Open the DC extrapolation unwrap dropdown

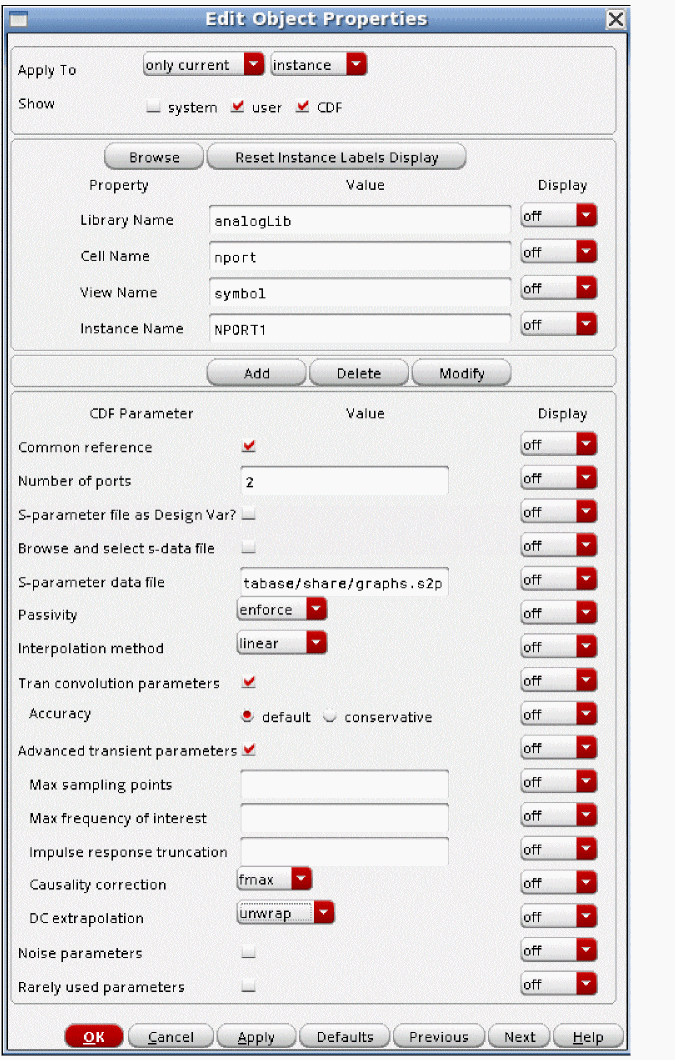pyautogui.click(x=285, y=912)
